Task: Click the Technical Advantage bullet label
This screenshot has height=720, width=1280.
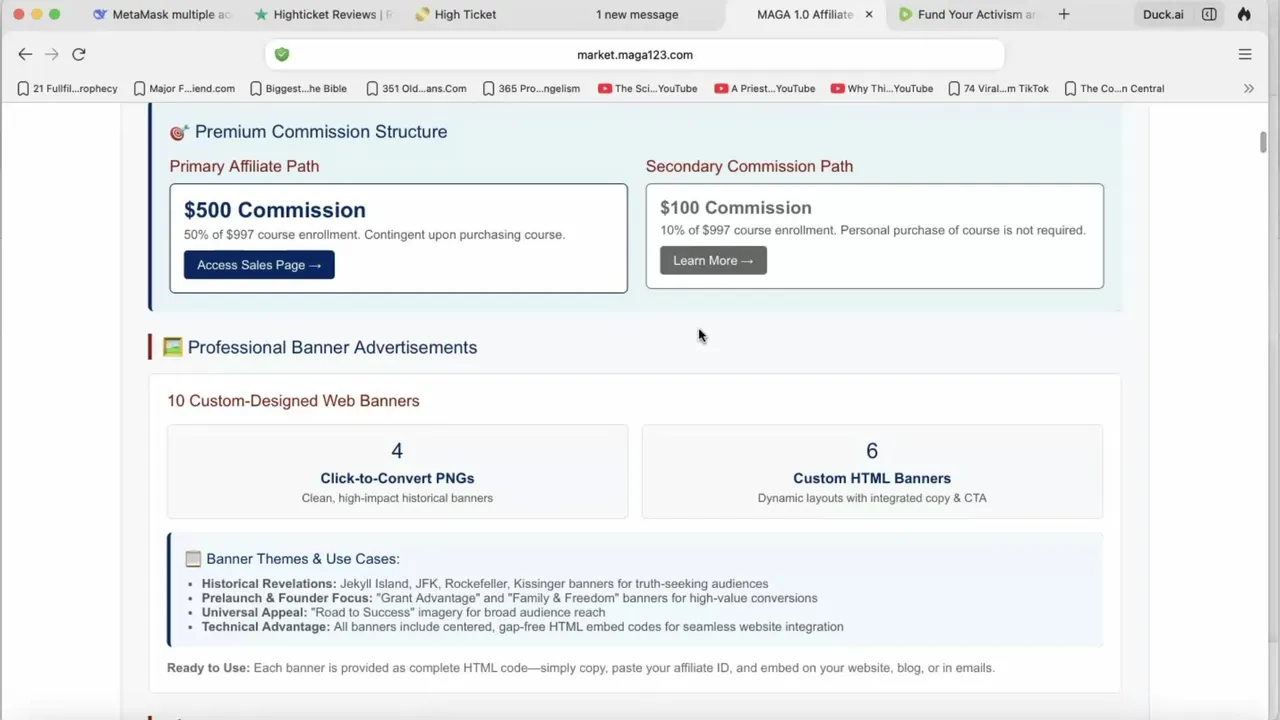Action: tap(266, 627)
